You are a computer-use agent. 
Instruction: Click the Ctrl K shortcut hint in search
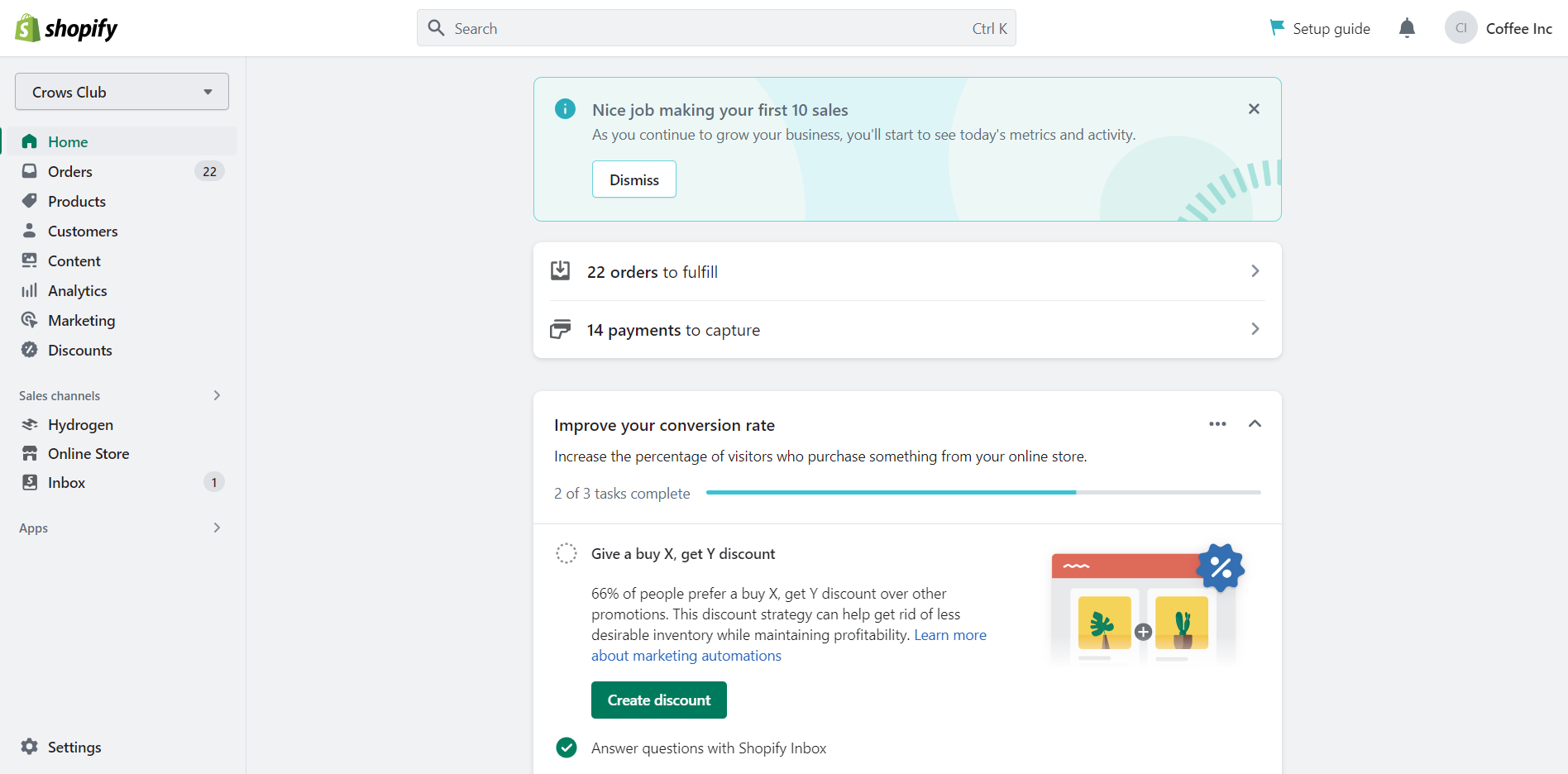tap(990, 28)
